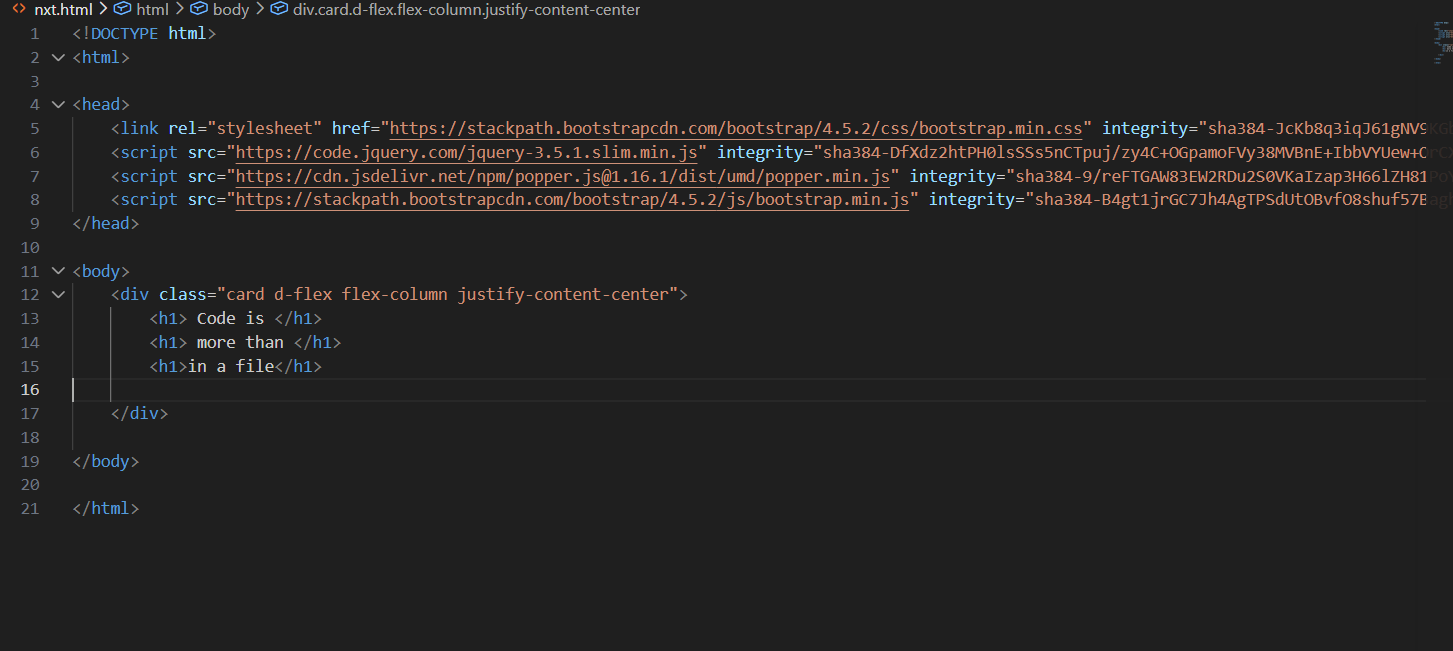Click the bootstrap.min.css stylesheet URL

(736, 129)
